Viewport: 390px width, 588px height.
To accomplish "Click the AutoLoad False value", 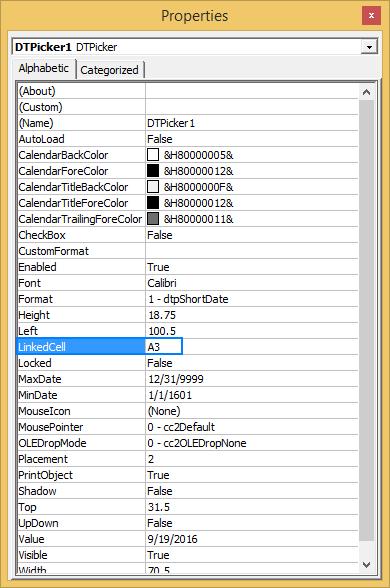I will 160,139.
